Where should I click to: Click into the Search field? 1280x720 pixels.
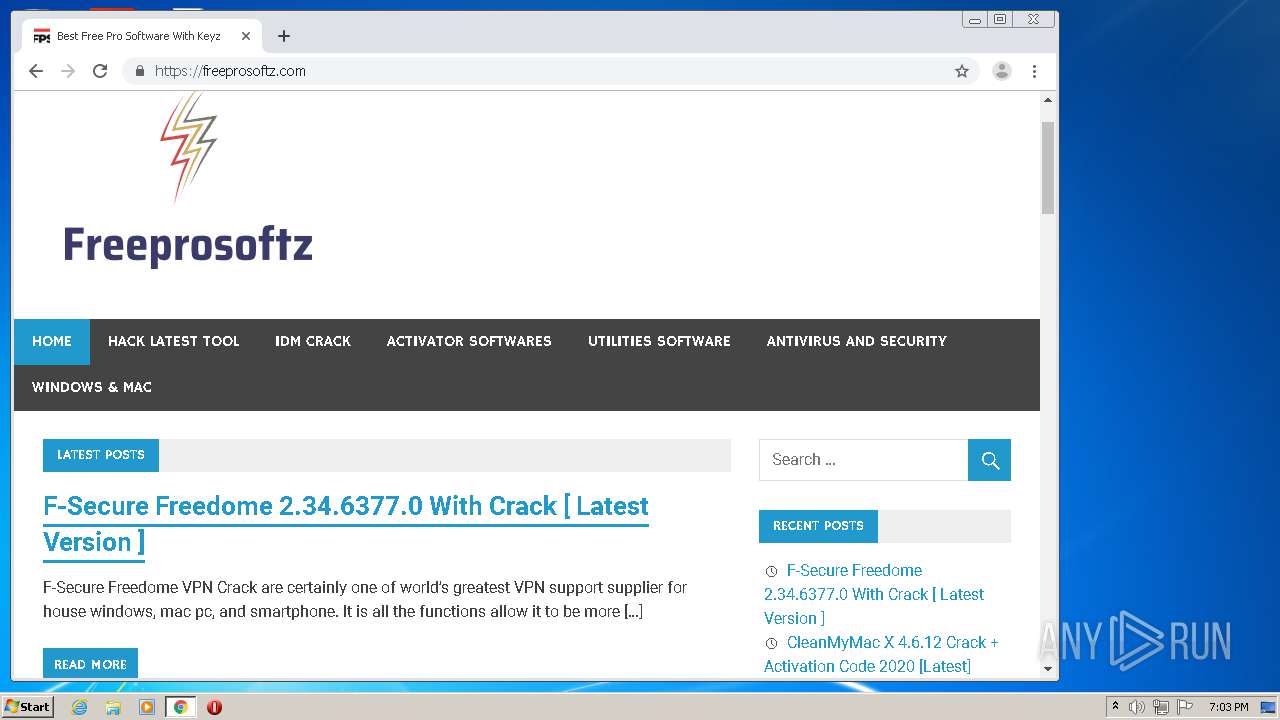pos(863,460)
